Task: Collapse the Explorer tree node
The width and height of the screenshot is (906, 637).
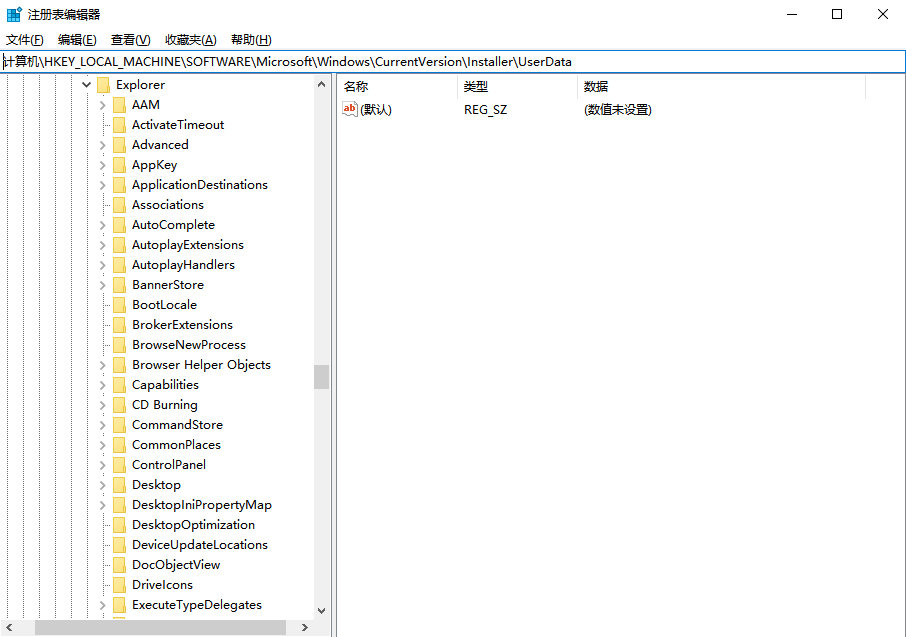Action: [87, 85]
